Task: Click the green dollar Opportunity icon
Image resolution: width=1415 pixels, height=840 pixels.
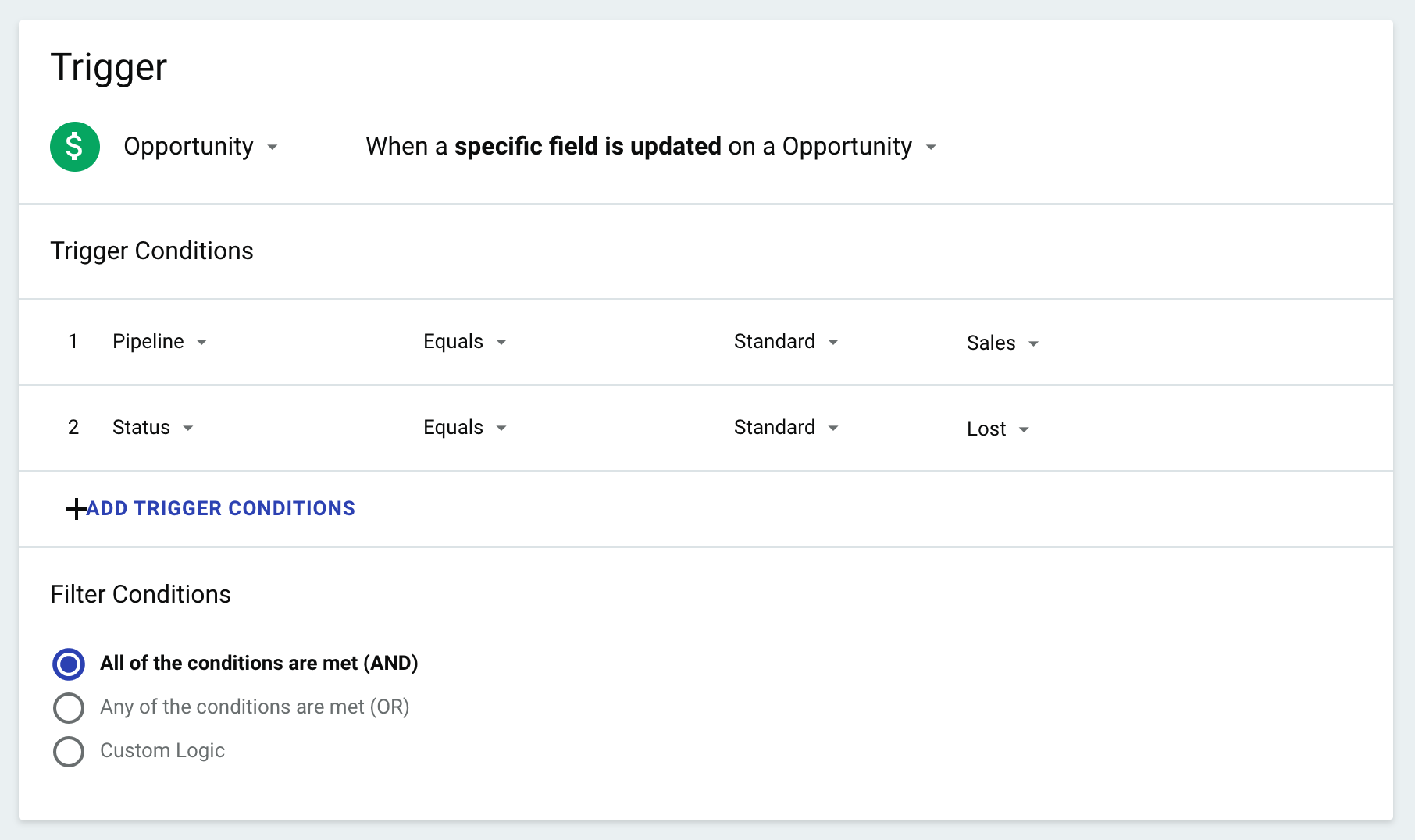Action: [75, 147]
